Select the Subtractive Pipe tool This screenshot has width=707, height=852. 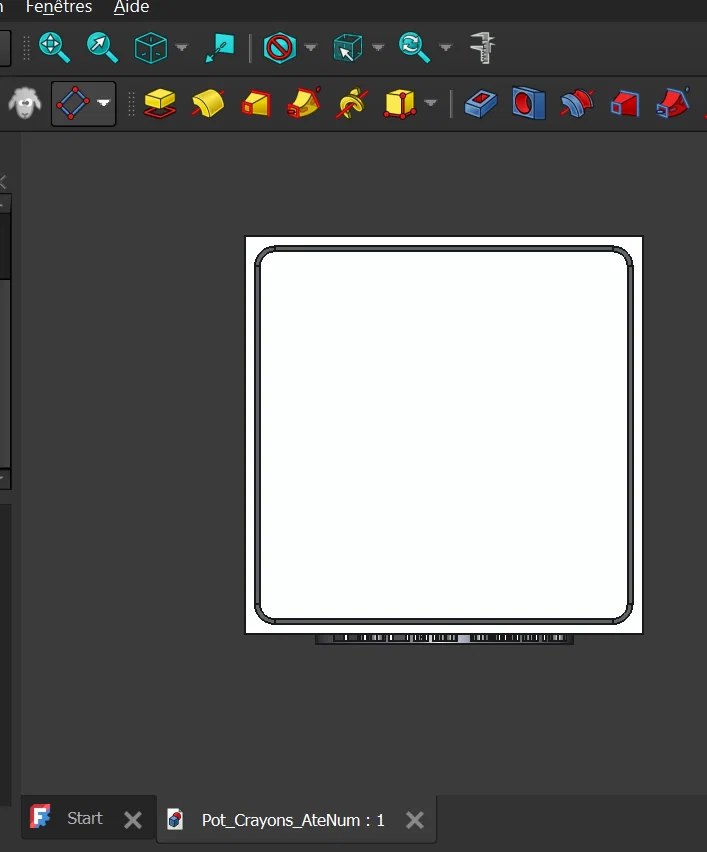tap(673, 103)
